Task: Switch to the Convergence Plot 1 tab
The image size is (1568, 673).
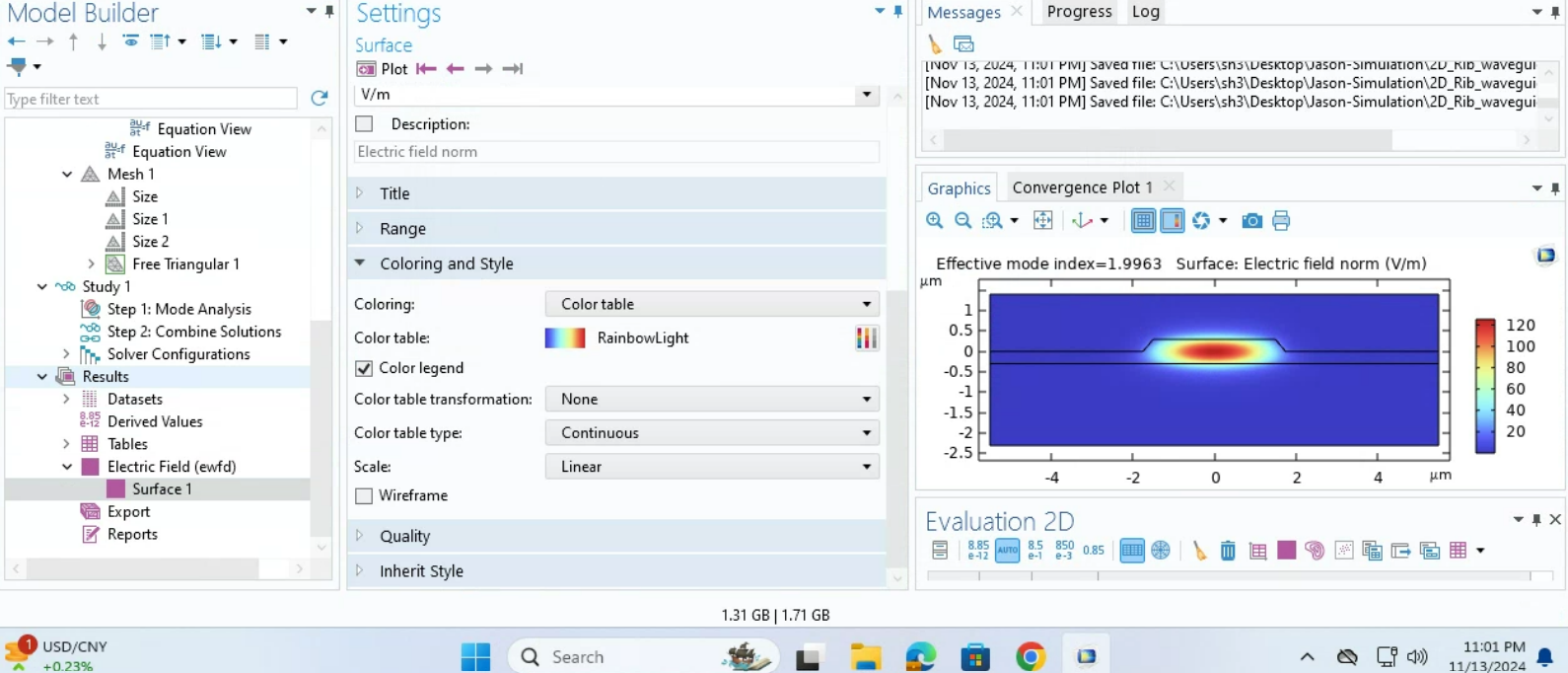Action: click(1081, 187)
